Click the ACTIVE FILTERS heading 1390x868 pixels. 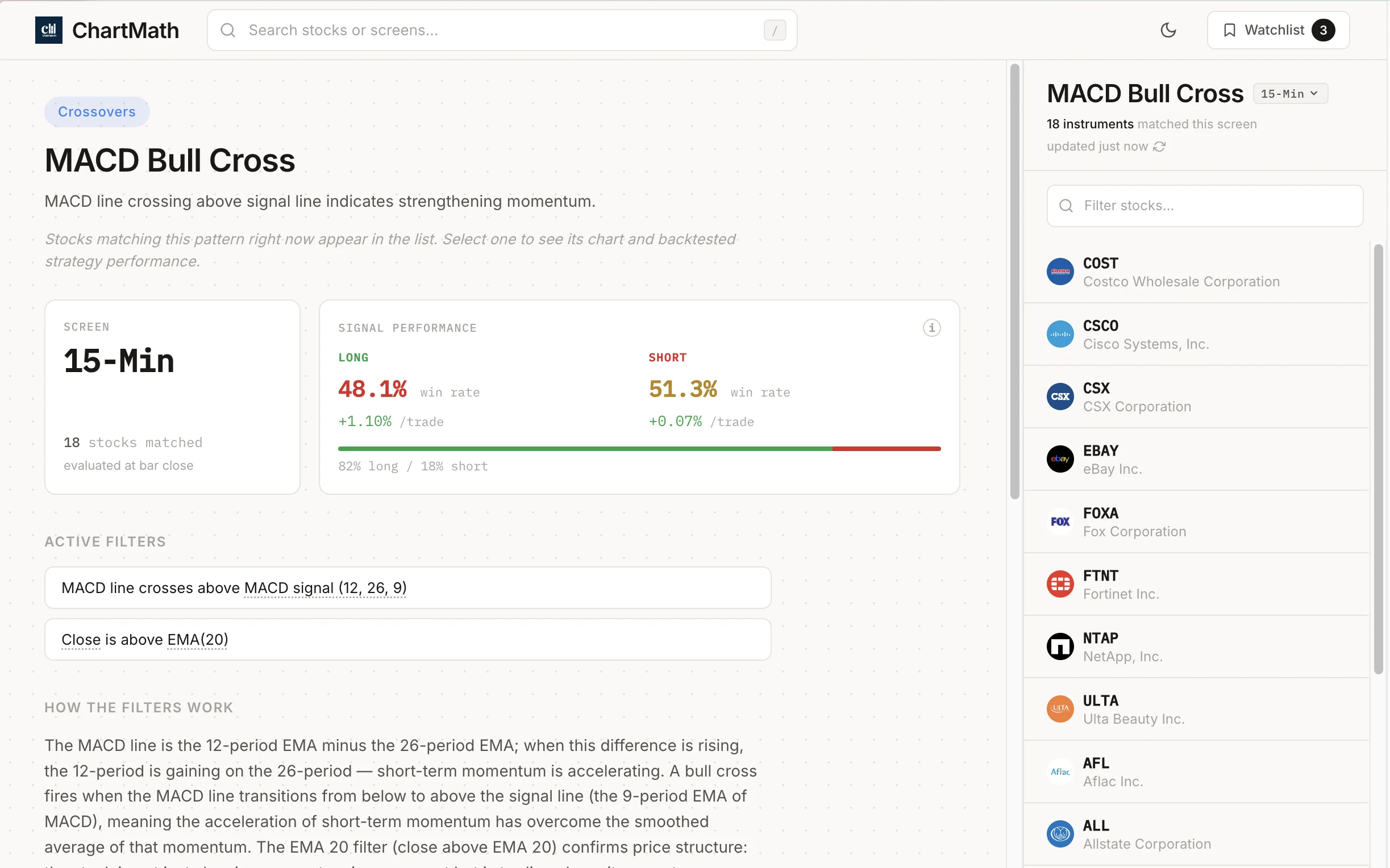pyautogui.click(x=105, y=542)
